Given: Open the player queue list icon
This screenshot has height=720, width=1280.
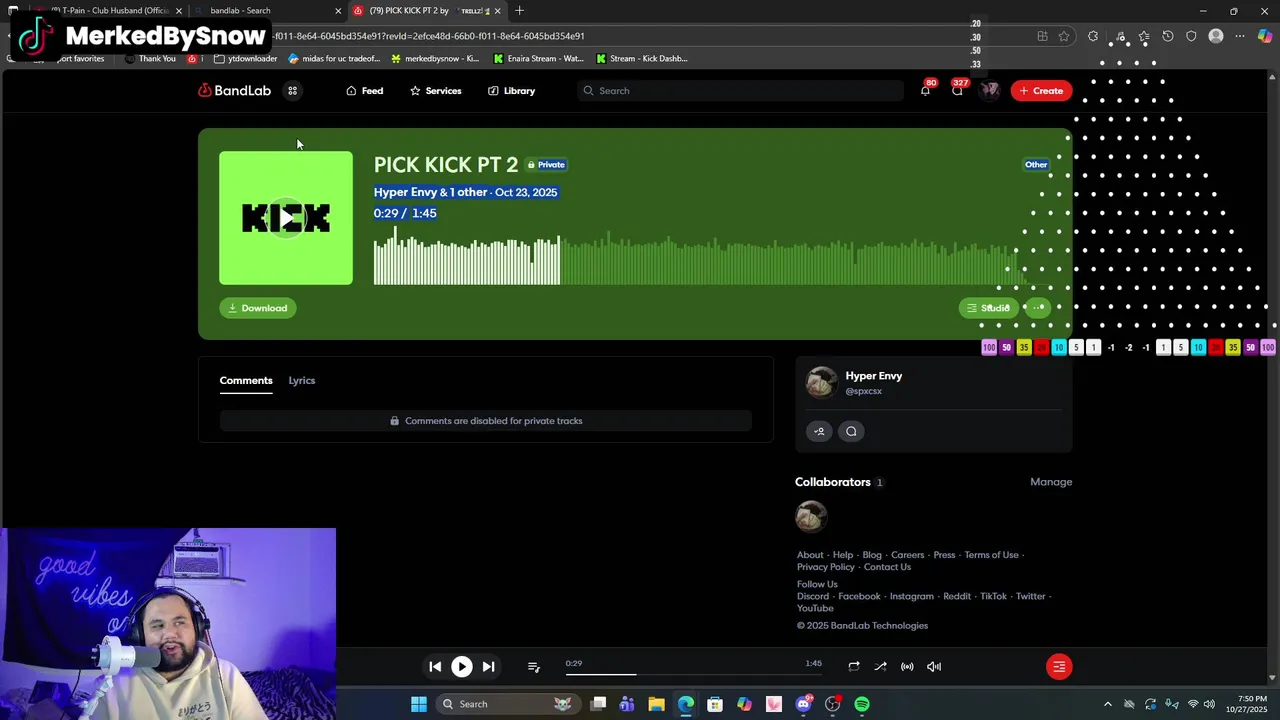Looking at the screenshot, I should point(533,667).
